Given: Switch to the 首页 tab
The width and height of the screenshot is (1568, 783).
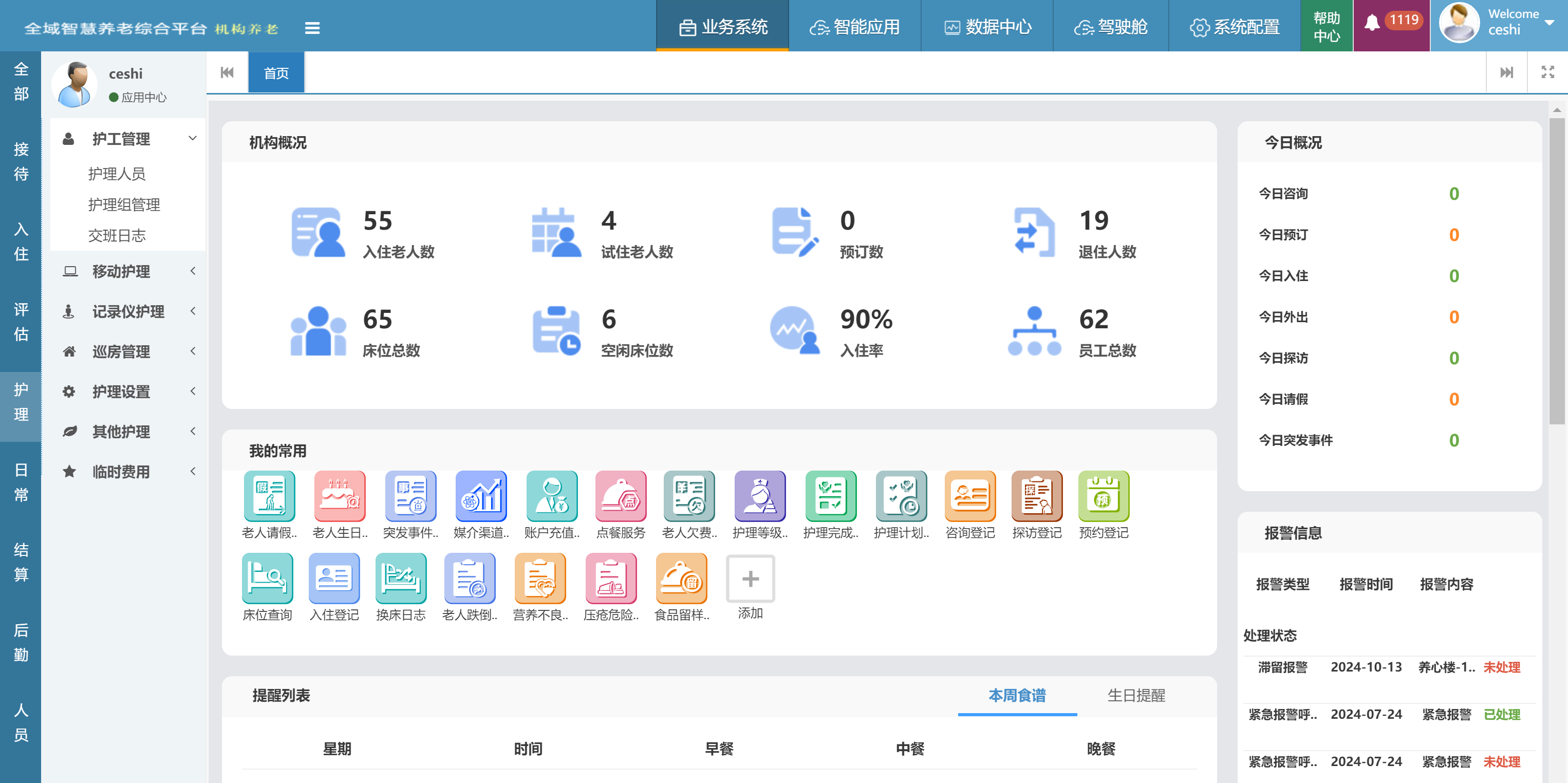Looking at the screenshot, I should pyautogui.click(x=276, y=72).
